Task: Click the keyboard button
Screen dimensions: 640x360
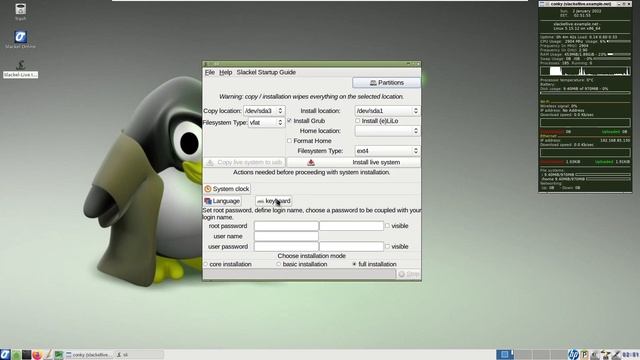Action: 273,201
